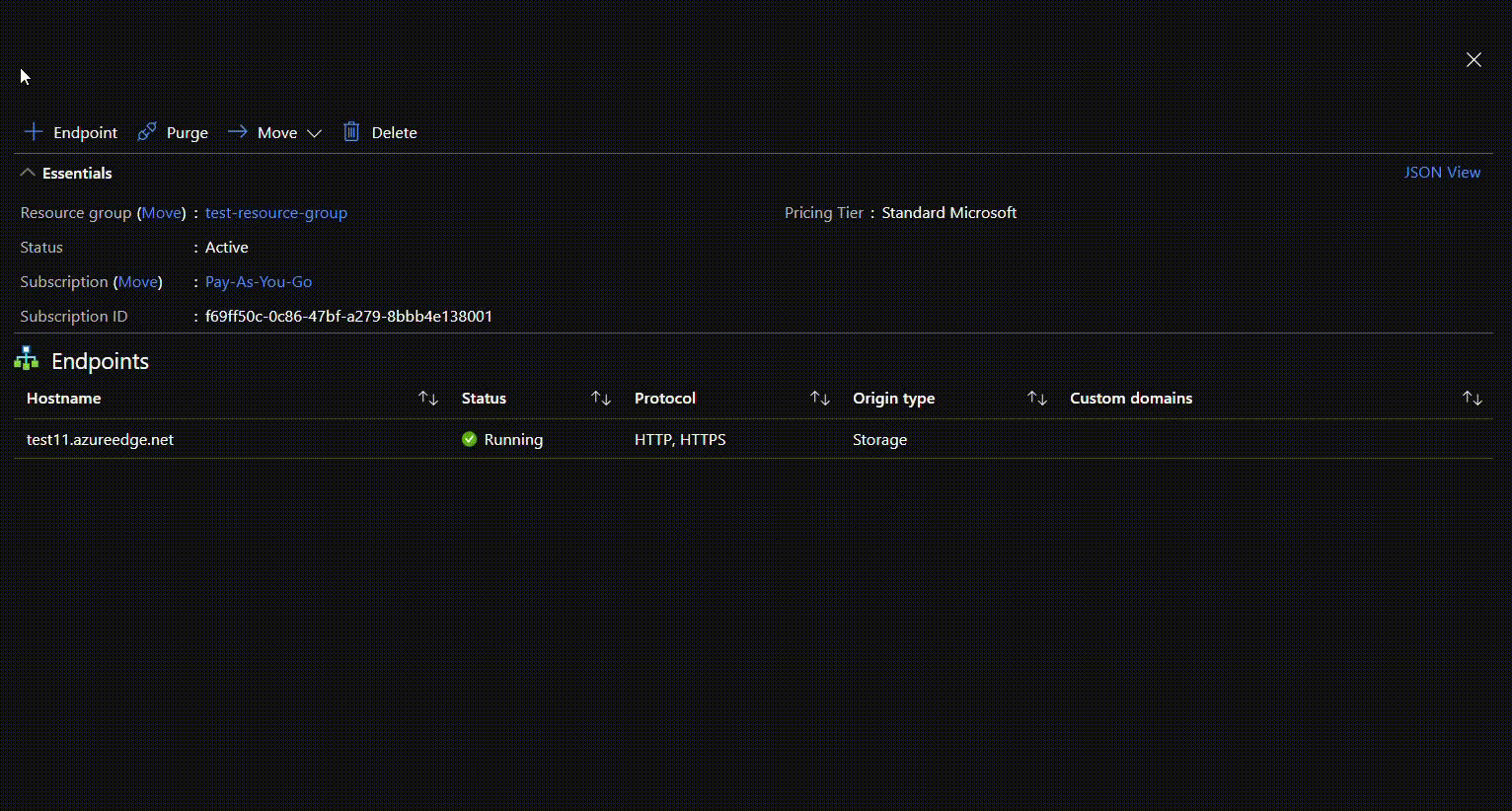Click the plus icon to add Endpoint
This screenshot has height=811, width=1512.
click(x=34, y=132)
